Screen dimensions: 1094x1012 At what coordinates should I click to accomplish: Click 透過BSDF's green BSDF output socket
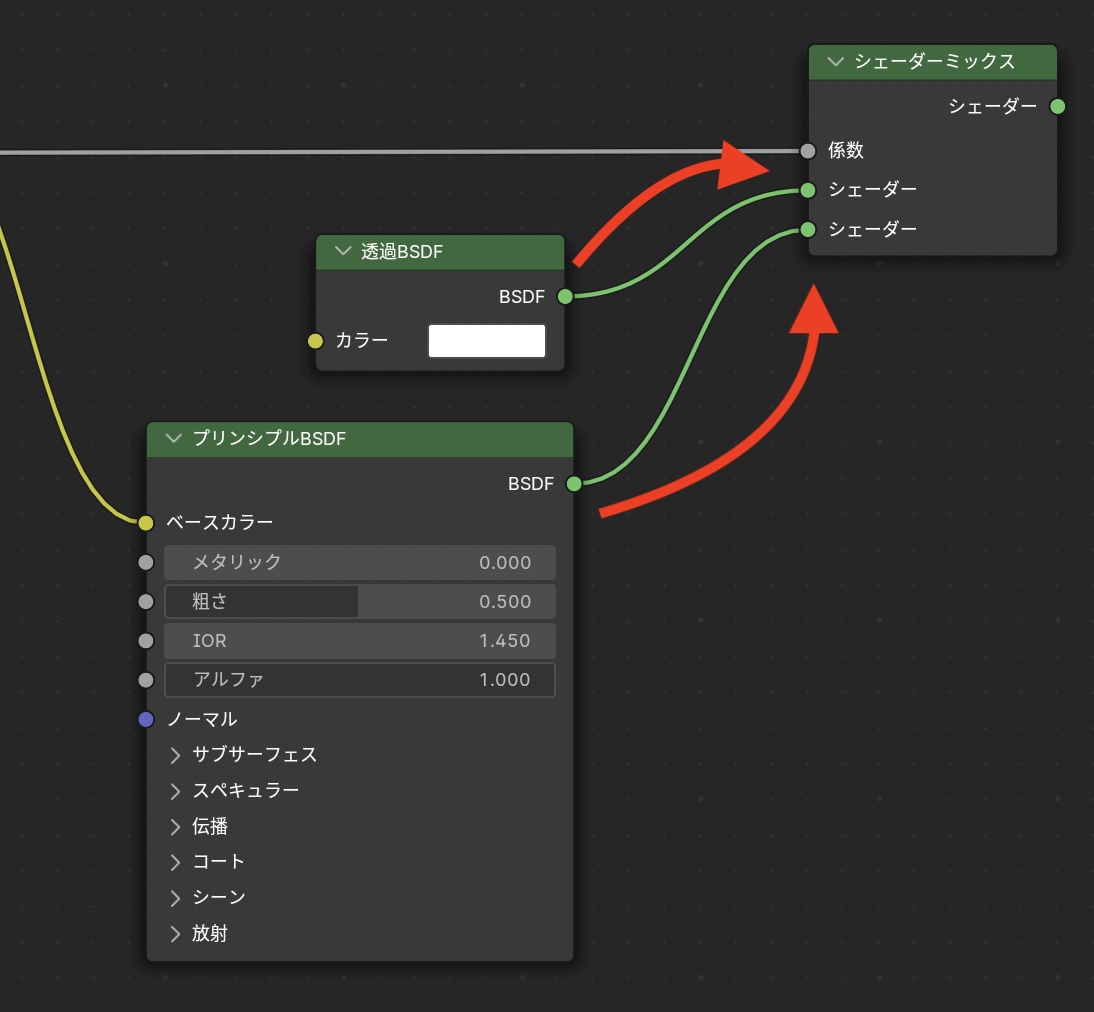(x=565, y=296)
